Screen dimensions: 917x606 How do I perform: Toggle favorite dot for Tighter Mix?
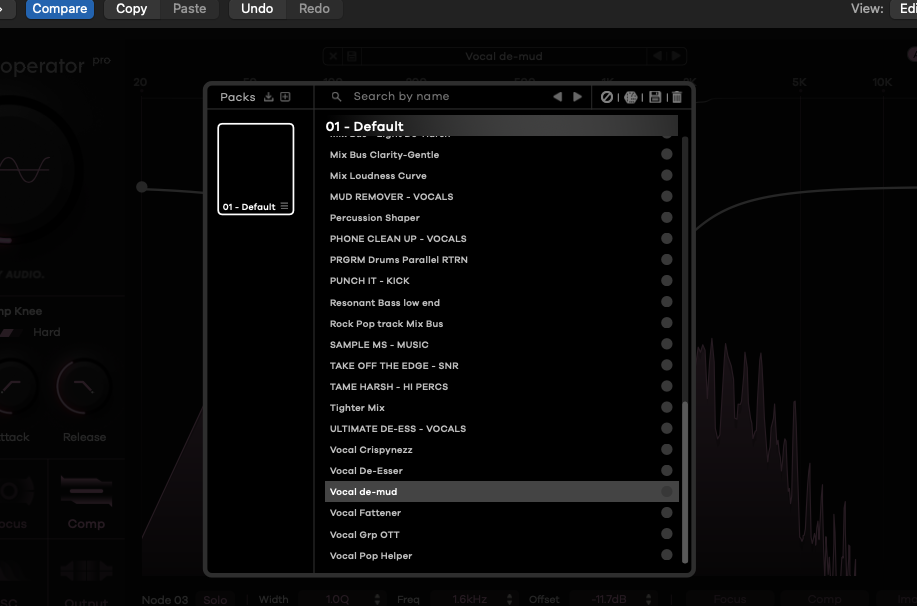tap(667, 408)
